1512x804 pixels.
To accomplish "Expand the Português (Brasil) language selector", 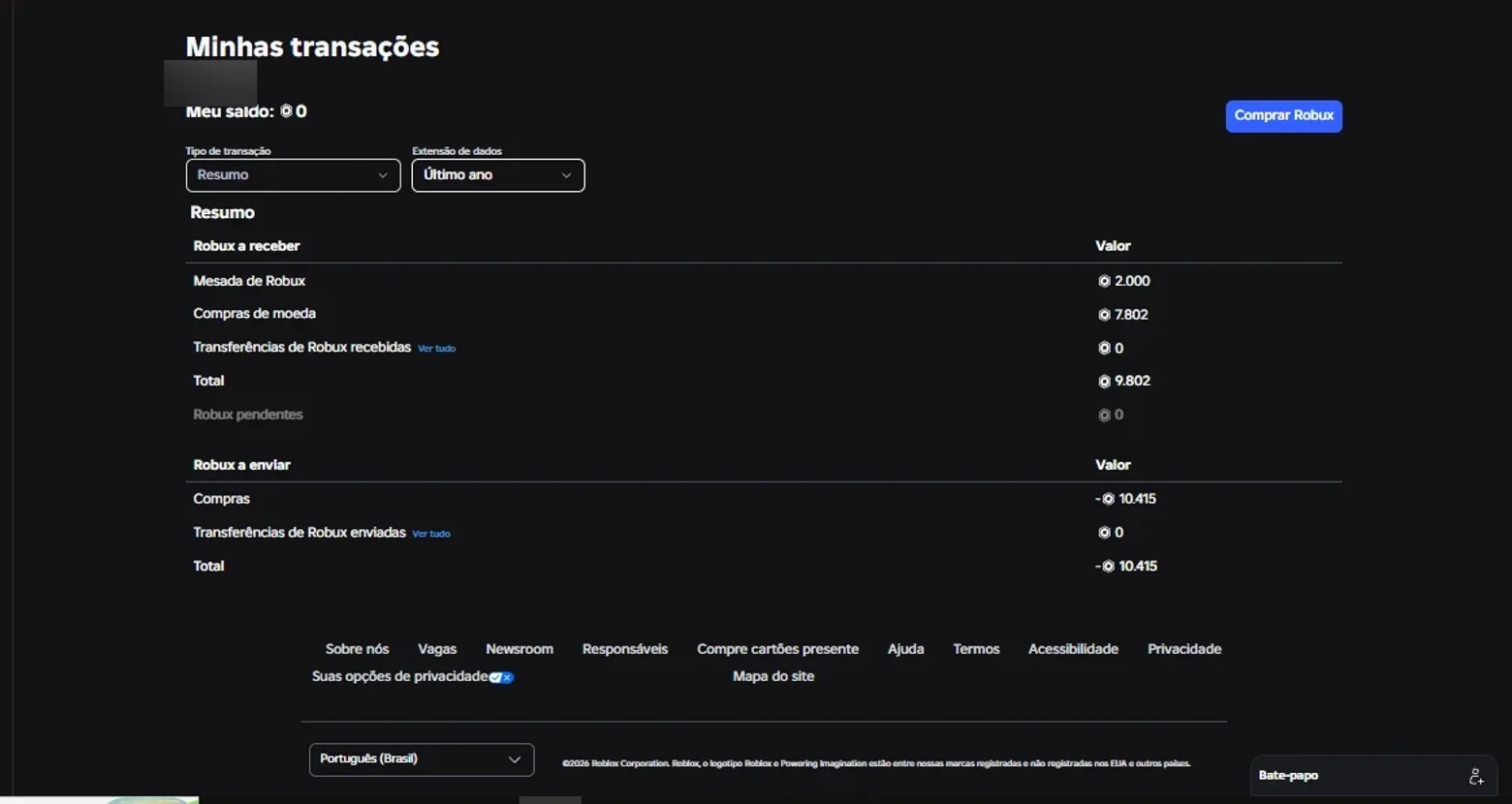I will 422,759.
